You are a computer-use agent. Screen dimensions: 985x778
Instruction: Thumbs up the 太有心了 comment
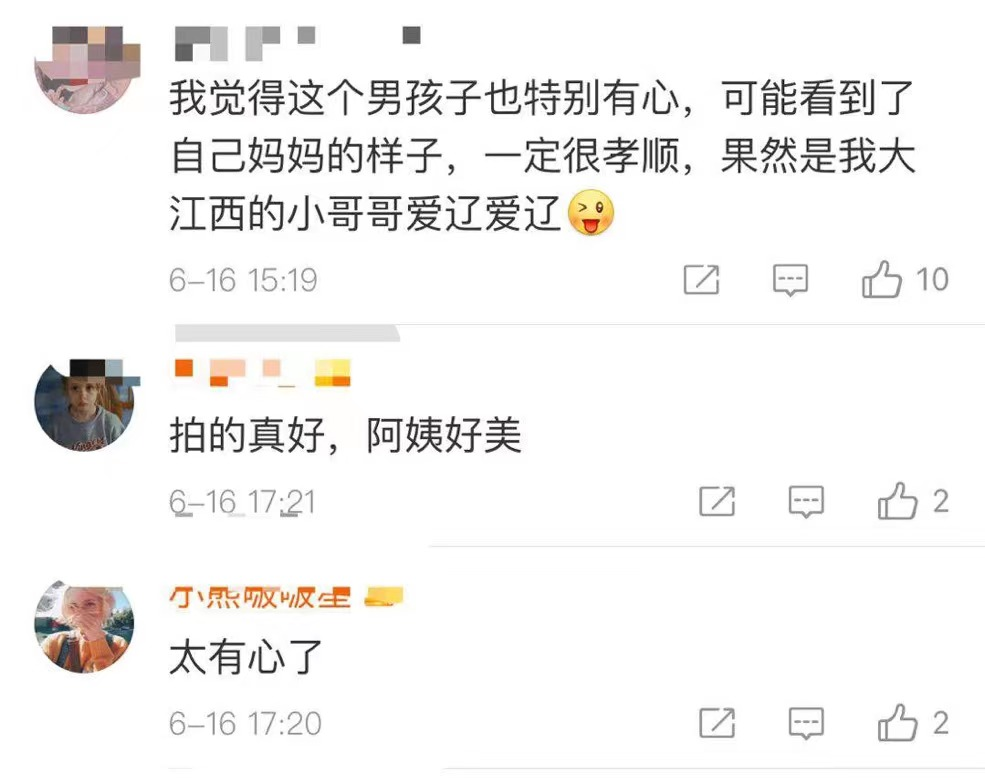coord(897,723)
